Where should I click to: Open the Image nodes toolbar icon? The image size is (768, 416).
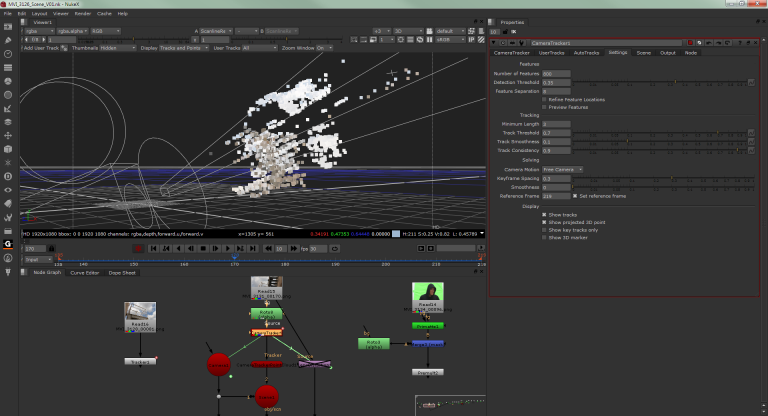click(x=8, y=26)
